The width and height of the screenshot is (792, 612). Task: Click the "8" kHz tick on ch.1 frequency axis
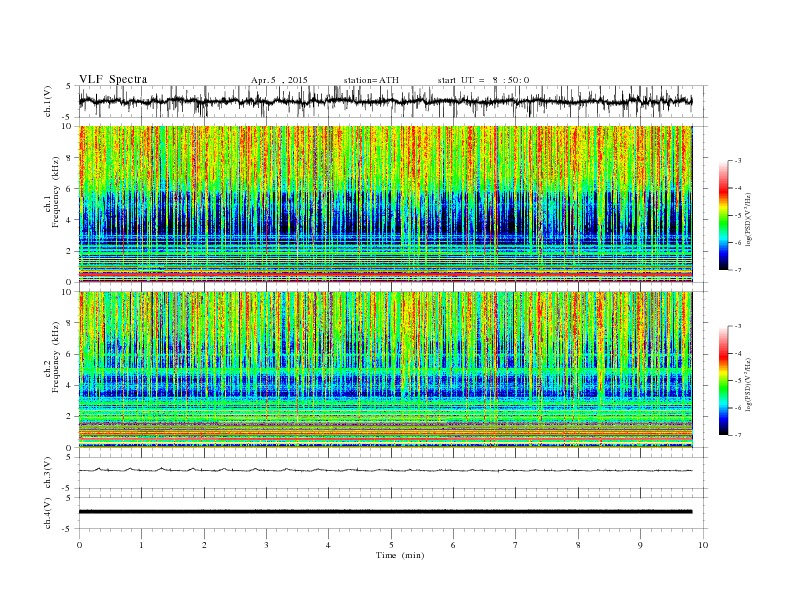pos(70,158)
